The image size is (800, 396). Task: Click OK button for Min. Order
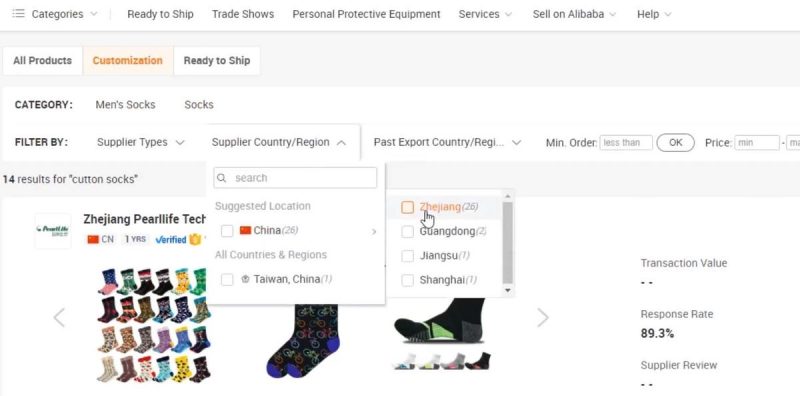click(x=676, y=143)
